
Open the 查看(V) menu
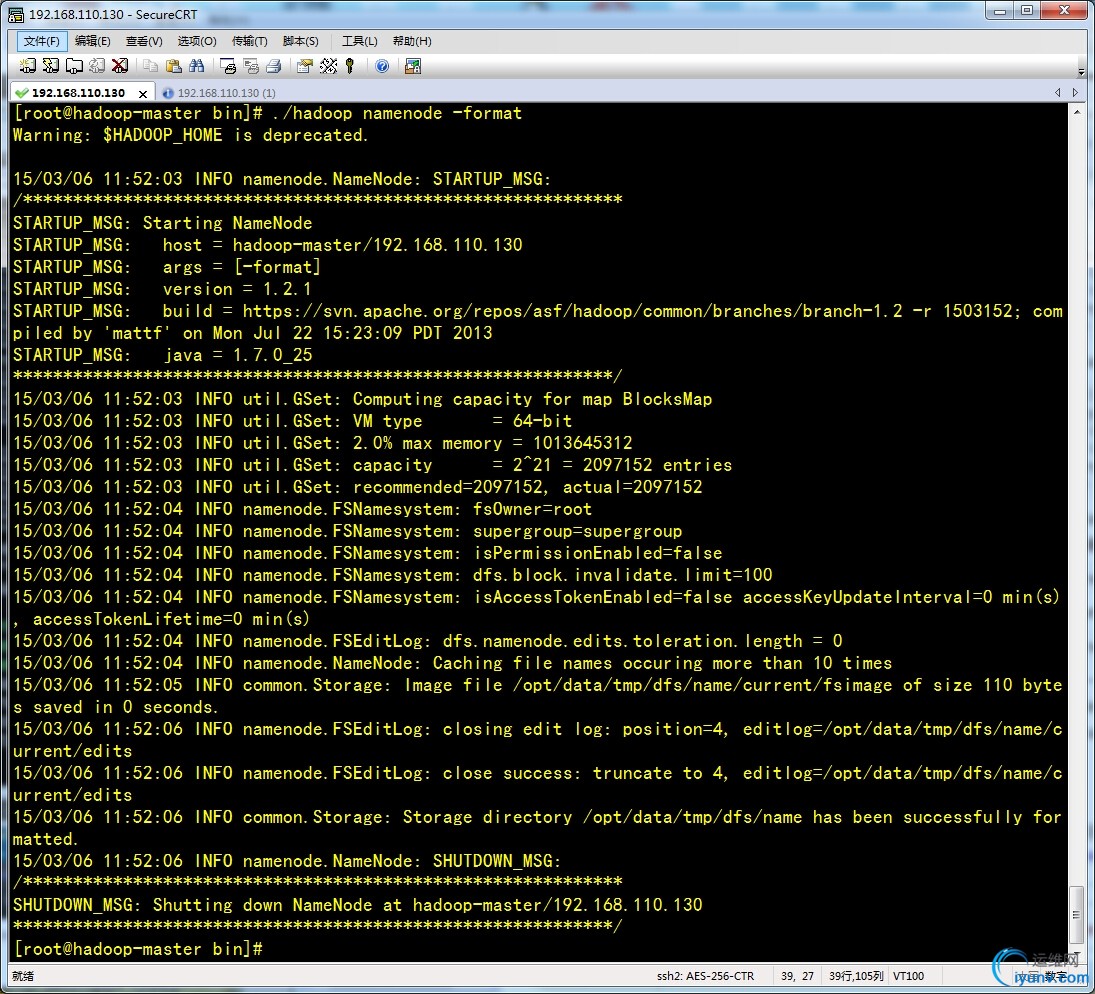pos(144,41)
